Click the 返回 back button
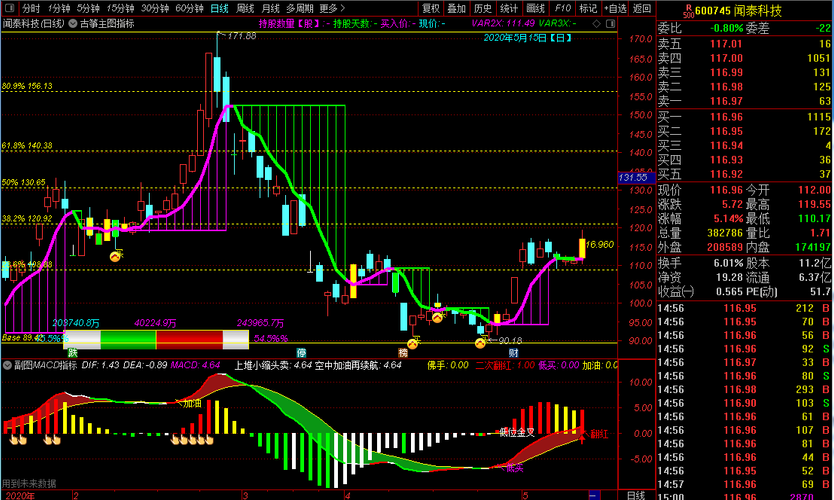 coord(642,9)
